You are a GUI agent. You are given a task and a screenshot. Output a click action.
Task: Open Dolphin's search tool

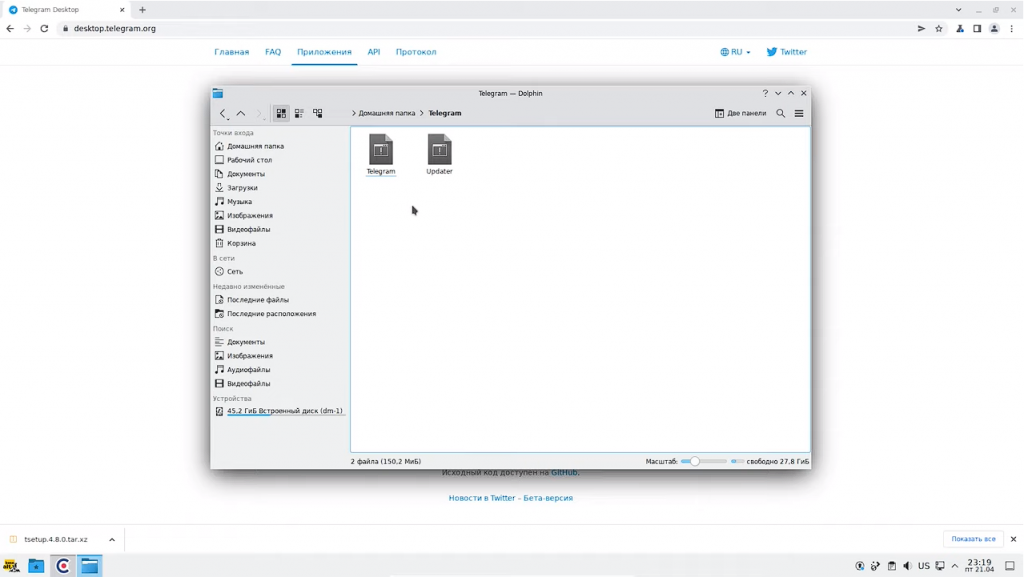[780, 114]
